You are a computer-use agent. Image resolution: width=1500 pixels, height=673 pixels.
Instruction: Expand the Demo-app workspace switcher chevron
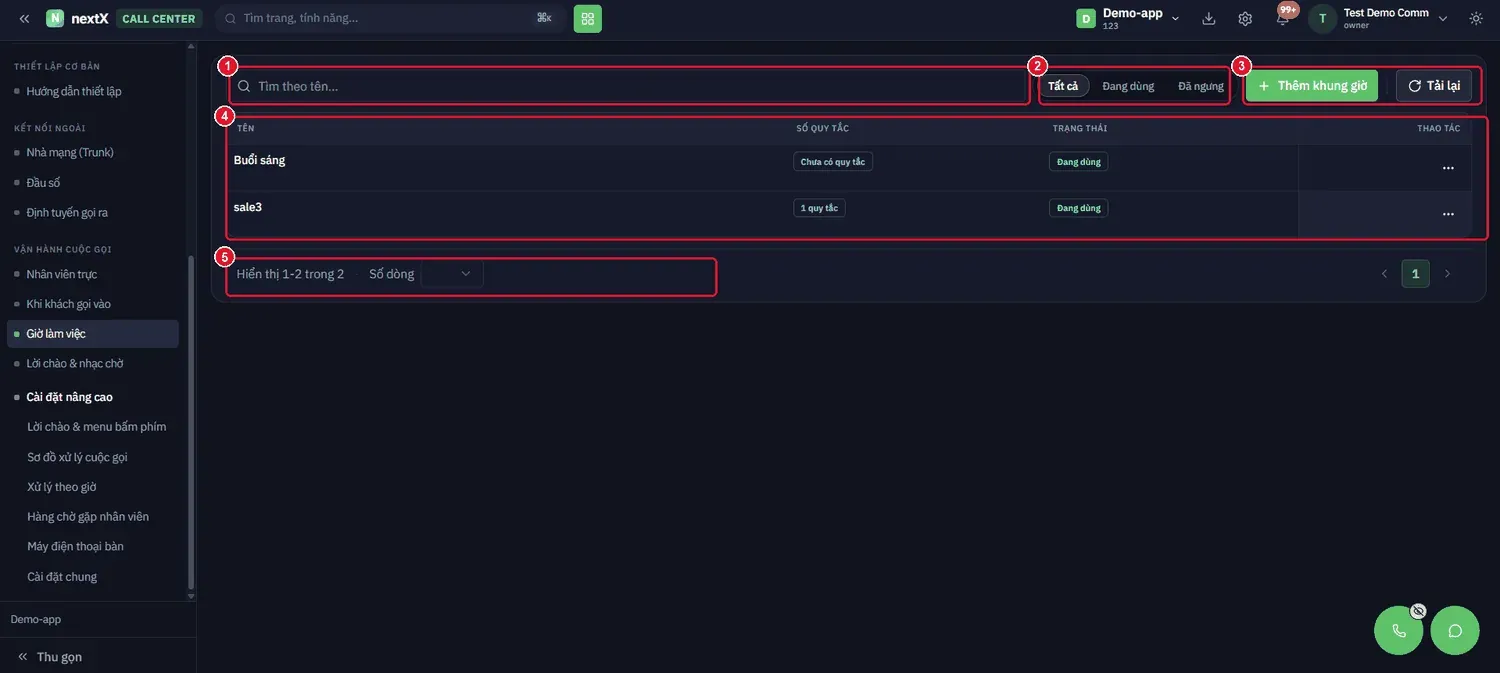point(1176,18)
